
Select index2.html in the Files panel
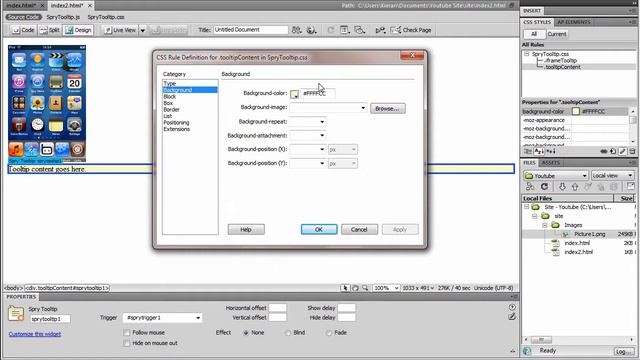coord(578,252)
